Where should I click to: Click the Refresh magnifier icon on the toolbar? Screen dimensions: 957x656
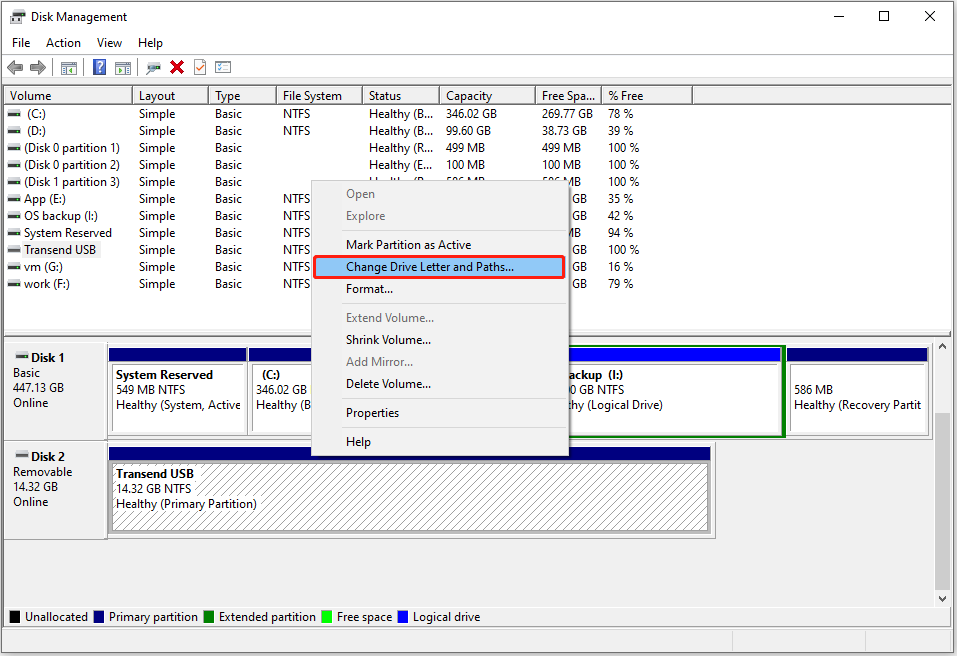152,67
